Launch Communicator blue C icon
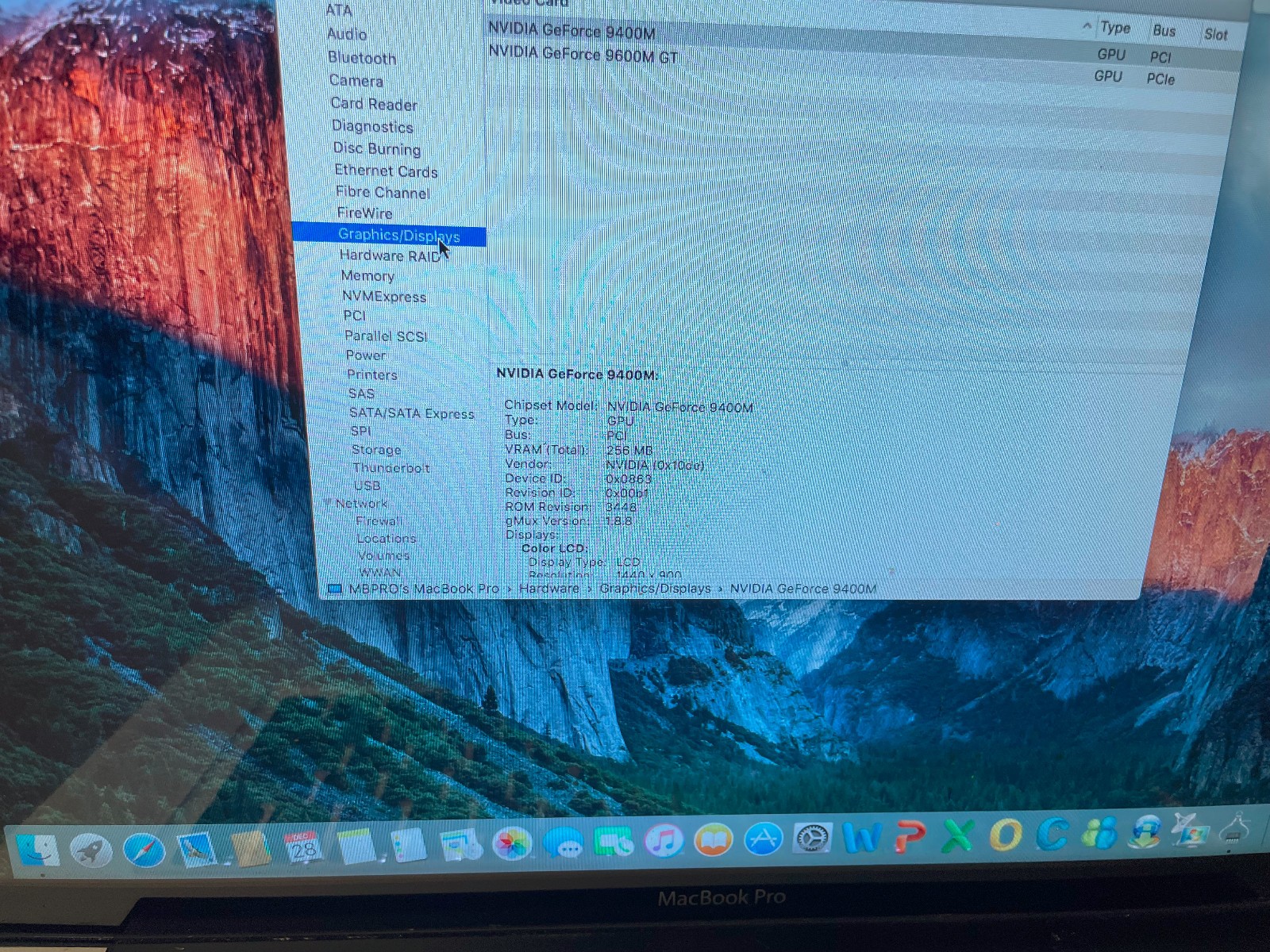The image size is (1270, 952). [1053, 834]
